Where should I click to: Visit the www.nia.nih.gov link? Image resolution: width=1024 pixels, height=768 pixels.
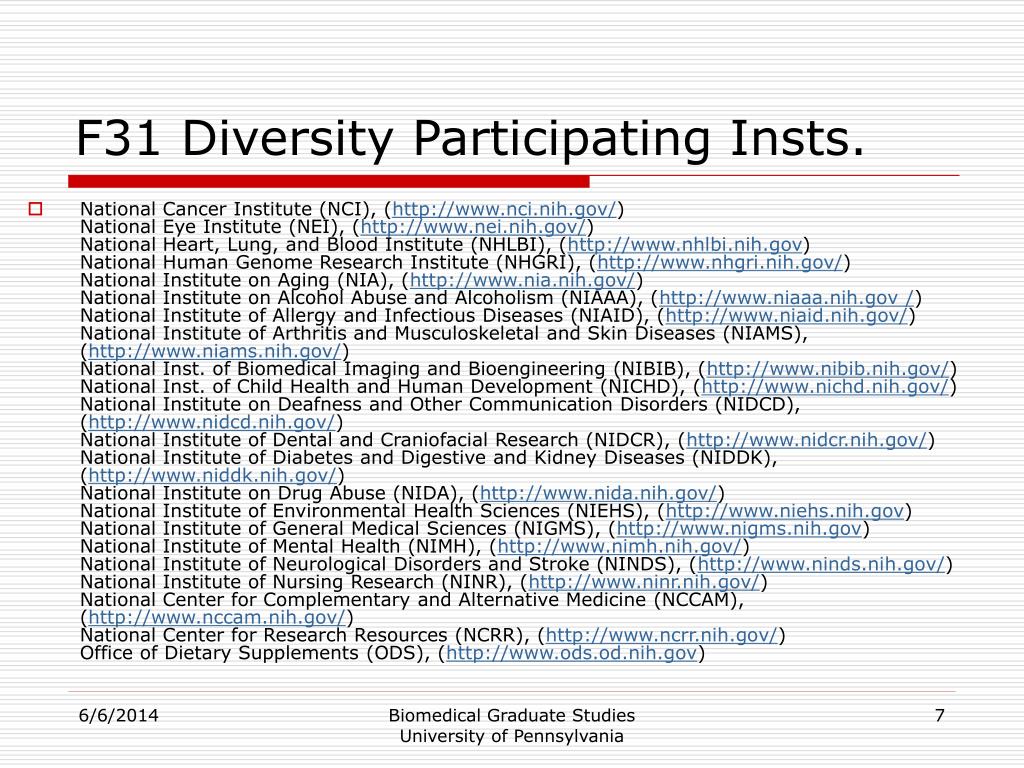[x=522, y=280]
